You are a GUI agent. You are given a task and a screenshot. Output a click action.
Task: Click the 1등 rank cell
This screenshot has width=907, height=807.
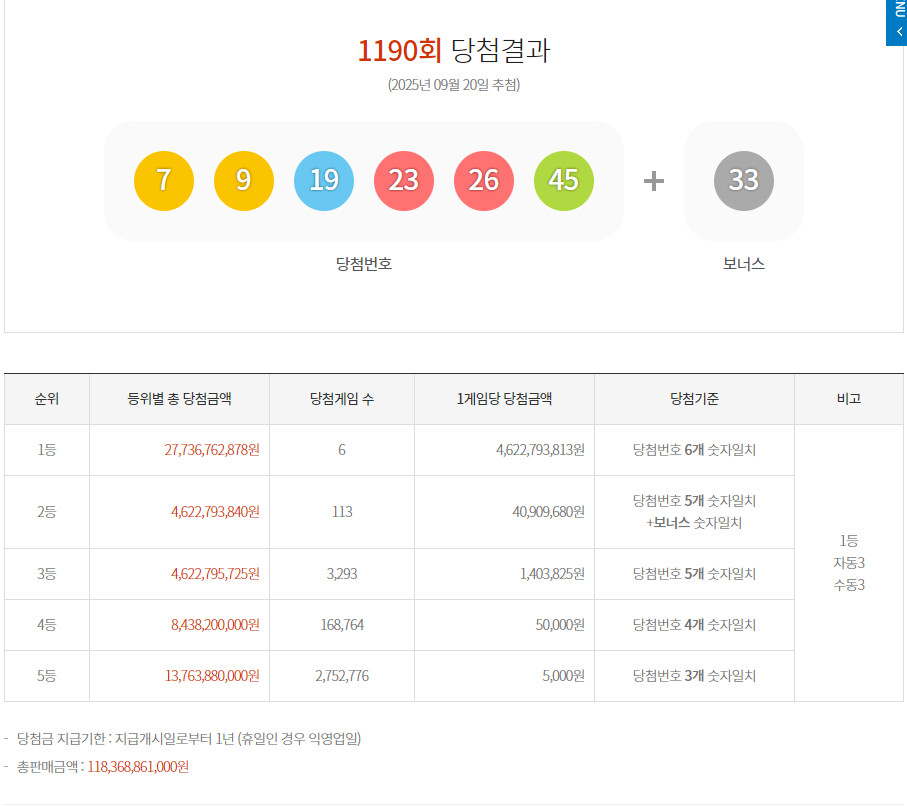tap(47, 450)
